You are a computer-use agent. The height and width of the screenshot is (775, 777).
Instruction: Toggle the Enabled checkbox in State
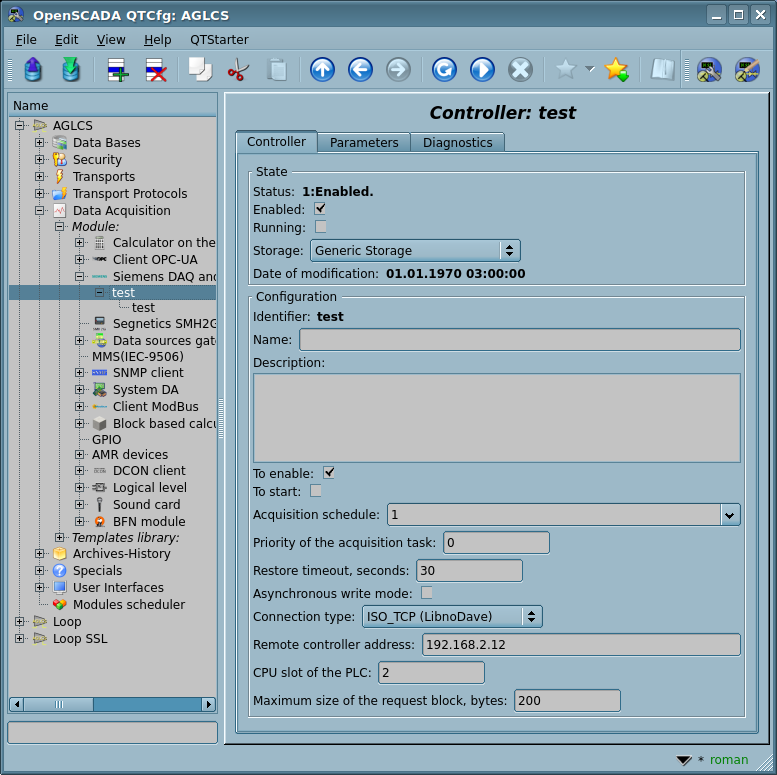point(320,209)
